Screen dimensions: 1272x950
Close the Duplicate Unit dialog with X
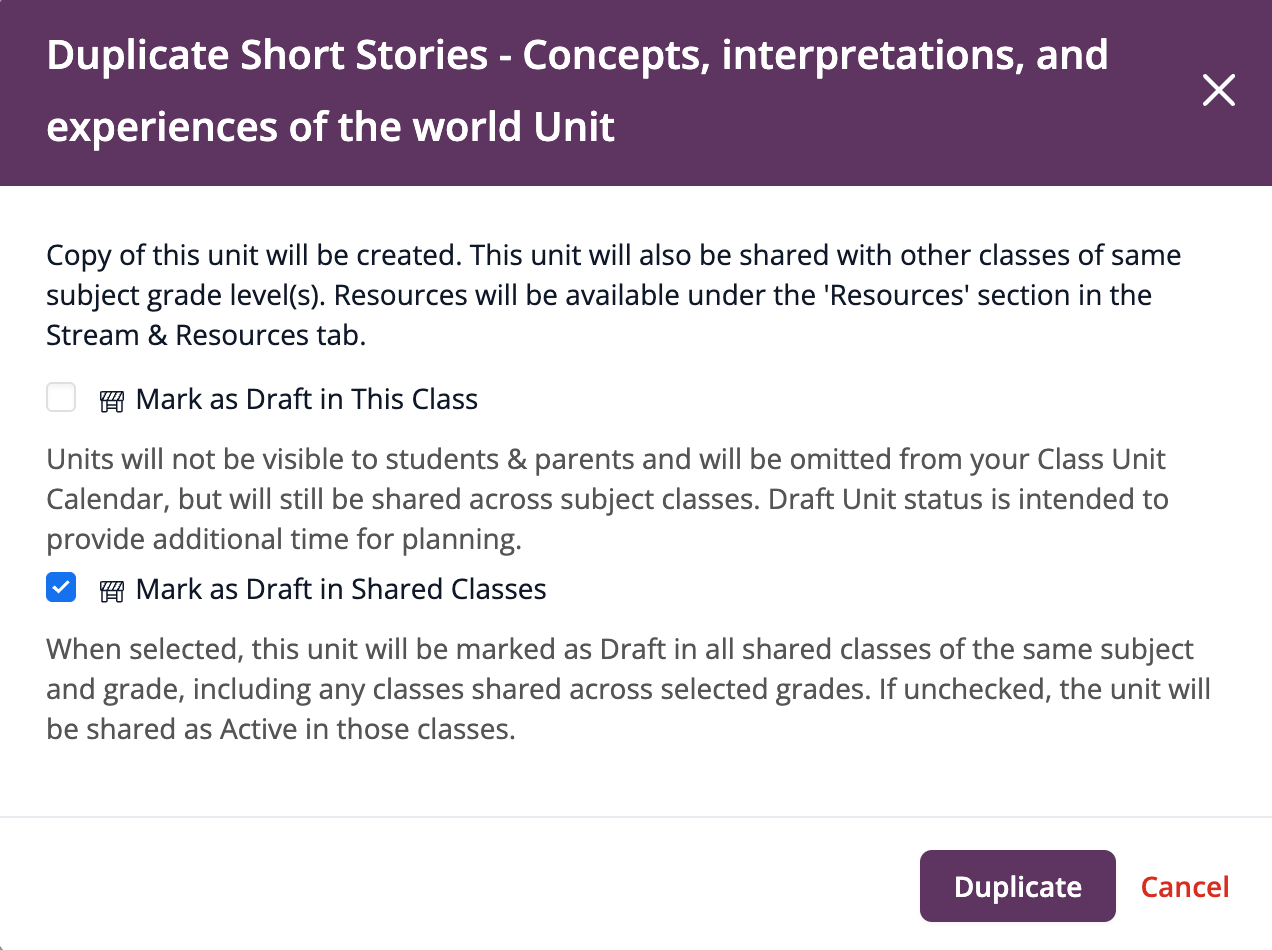(1218, 91)
